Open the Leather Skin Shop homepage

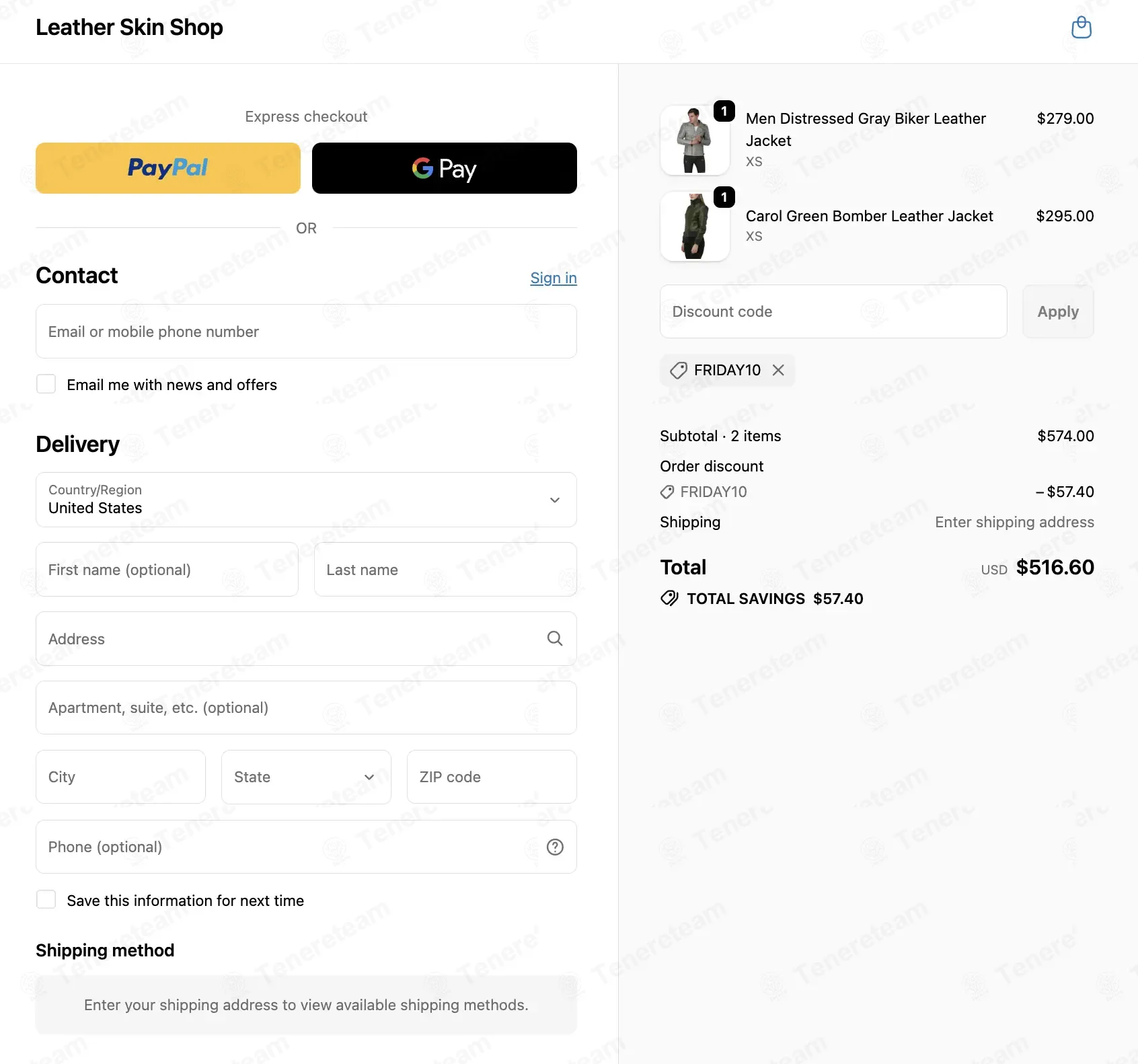pyautogui.click(x=129, y=27)
